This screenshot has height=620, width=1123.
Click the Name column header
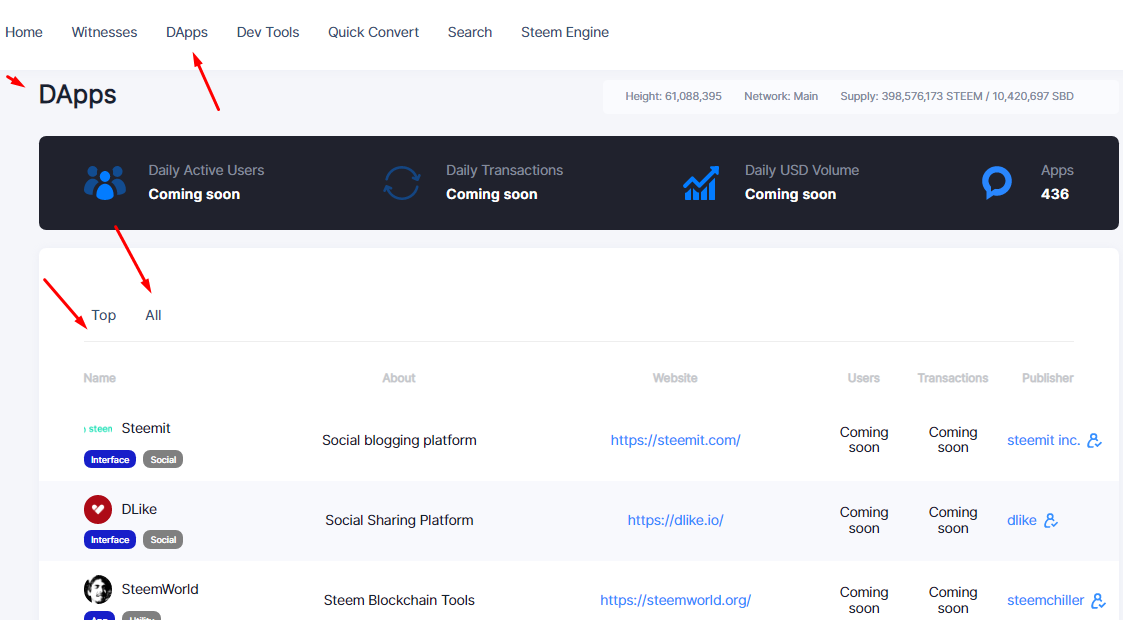pyautogui.click(x=100, y=378)
